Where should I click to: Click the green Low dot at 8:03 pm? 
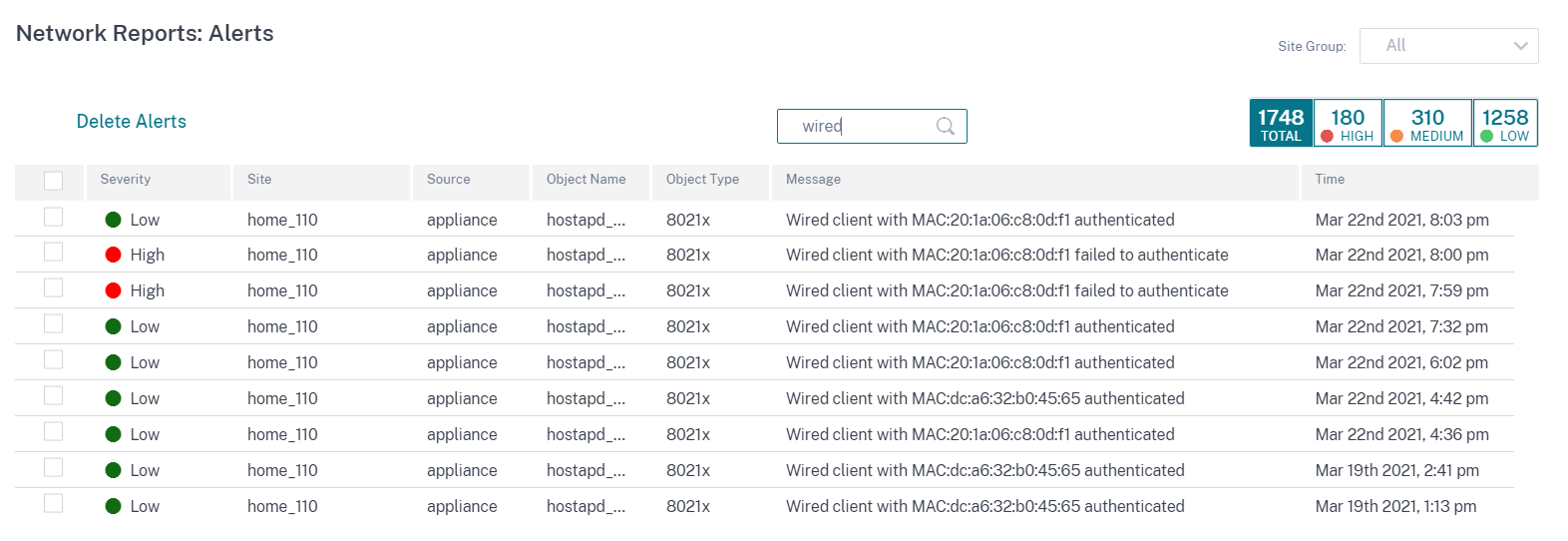point(114,220)
